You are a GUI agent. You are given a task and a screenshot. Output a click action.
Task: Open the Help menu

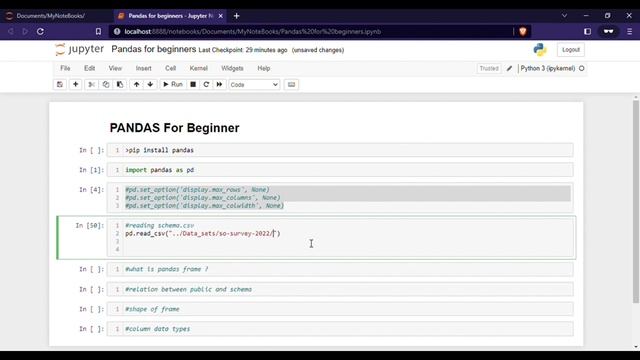264,68
